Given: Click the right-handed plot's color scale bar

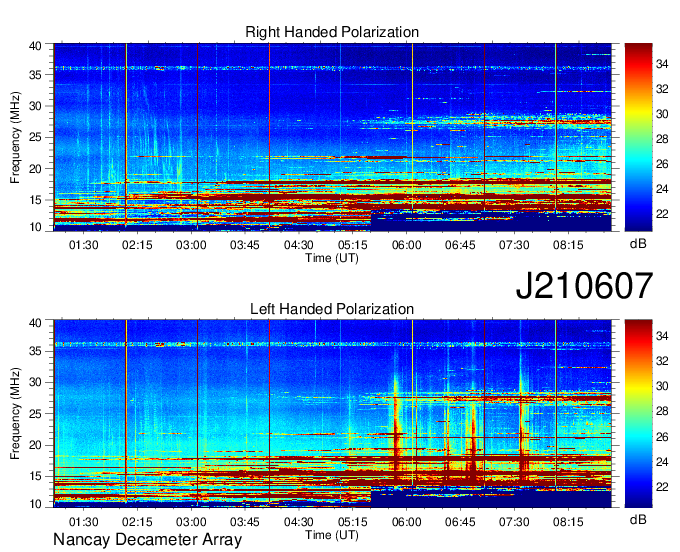Looking at the screenshot, I should 638,137.
